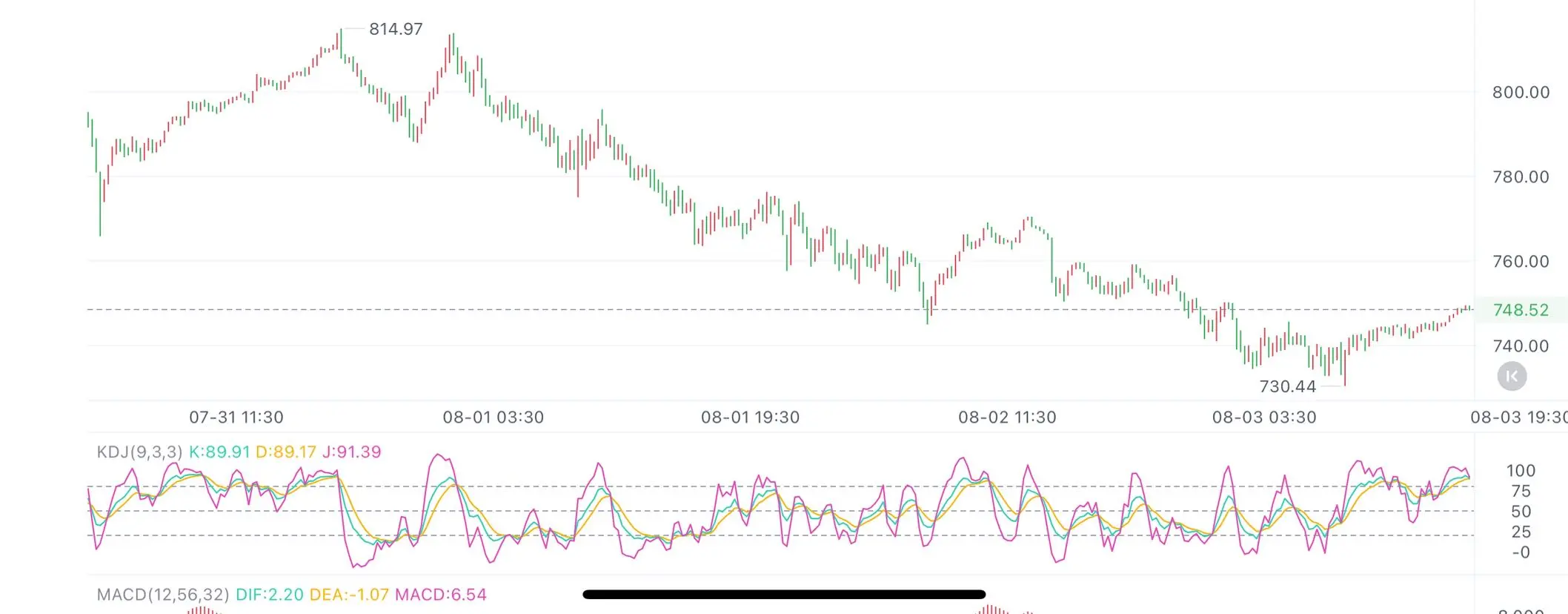Click the MACD DIF:2.20 value readout

coord(270,594)
